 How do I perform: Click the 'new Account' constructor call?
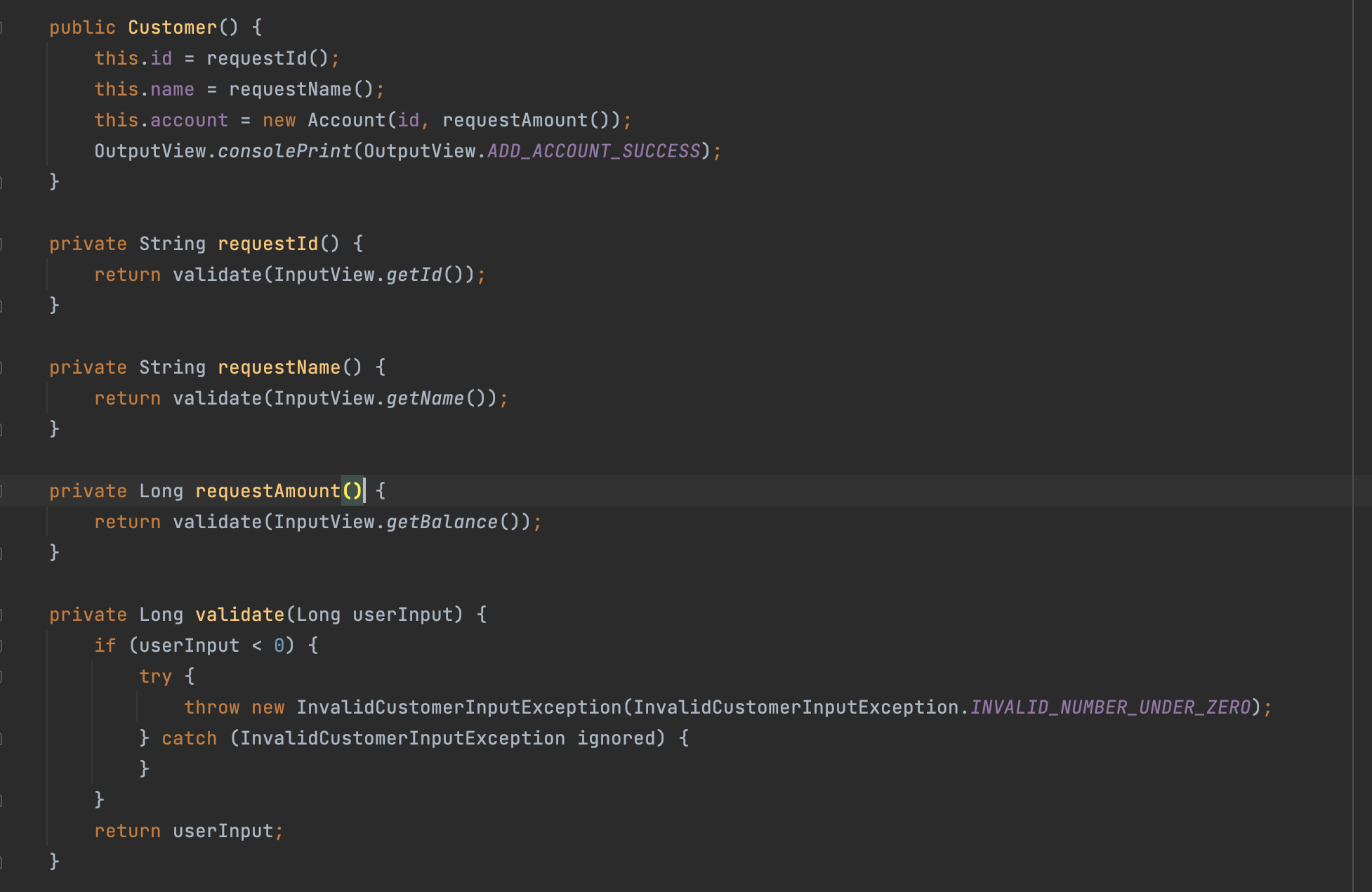(346, 120)
